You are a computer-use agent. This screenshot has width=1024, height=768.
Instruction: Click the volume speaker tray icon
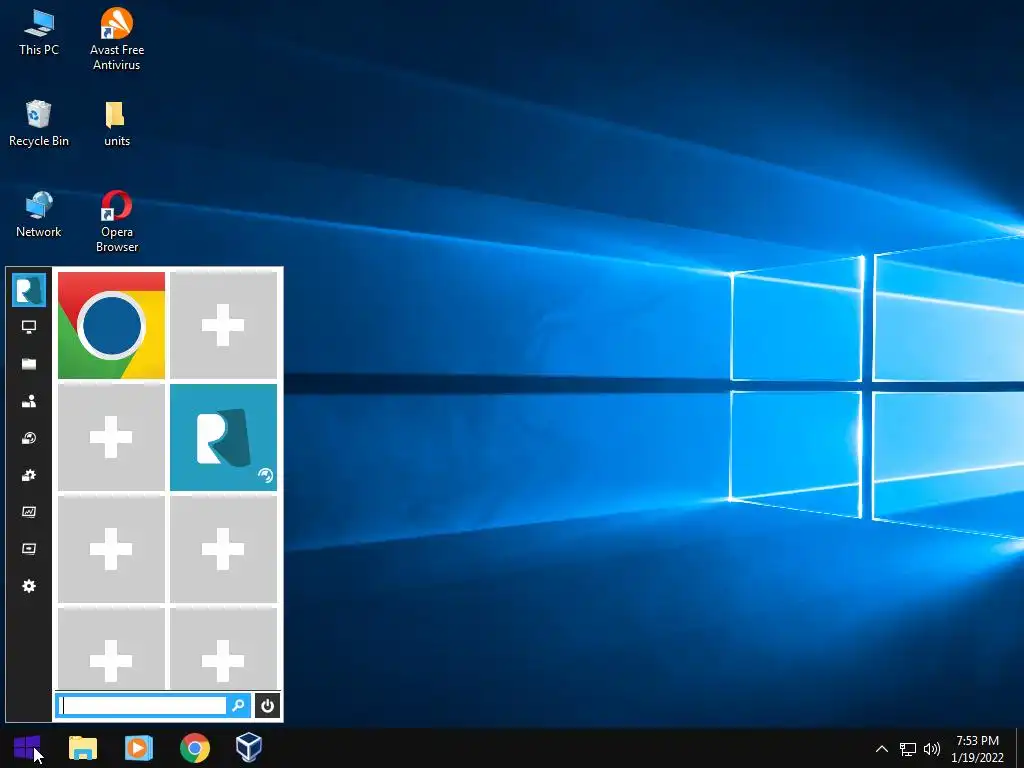click(932, 749)
